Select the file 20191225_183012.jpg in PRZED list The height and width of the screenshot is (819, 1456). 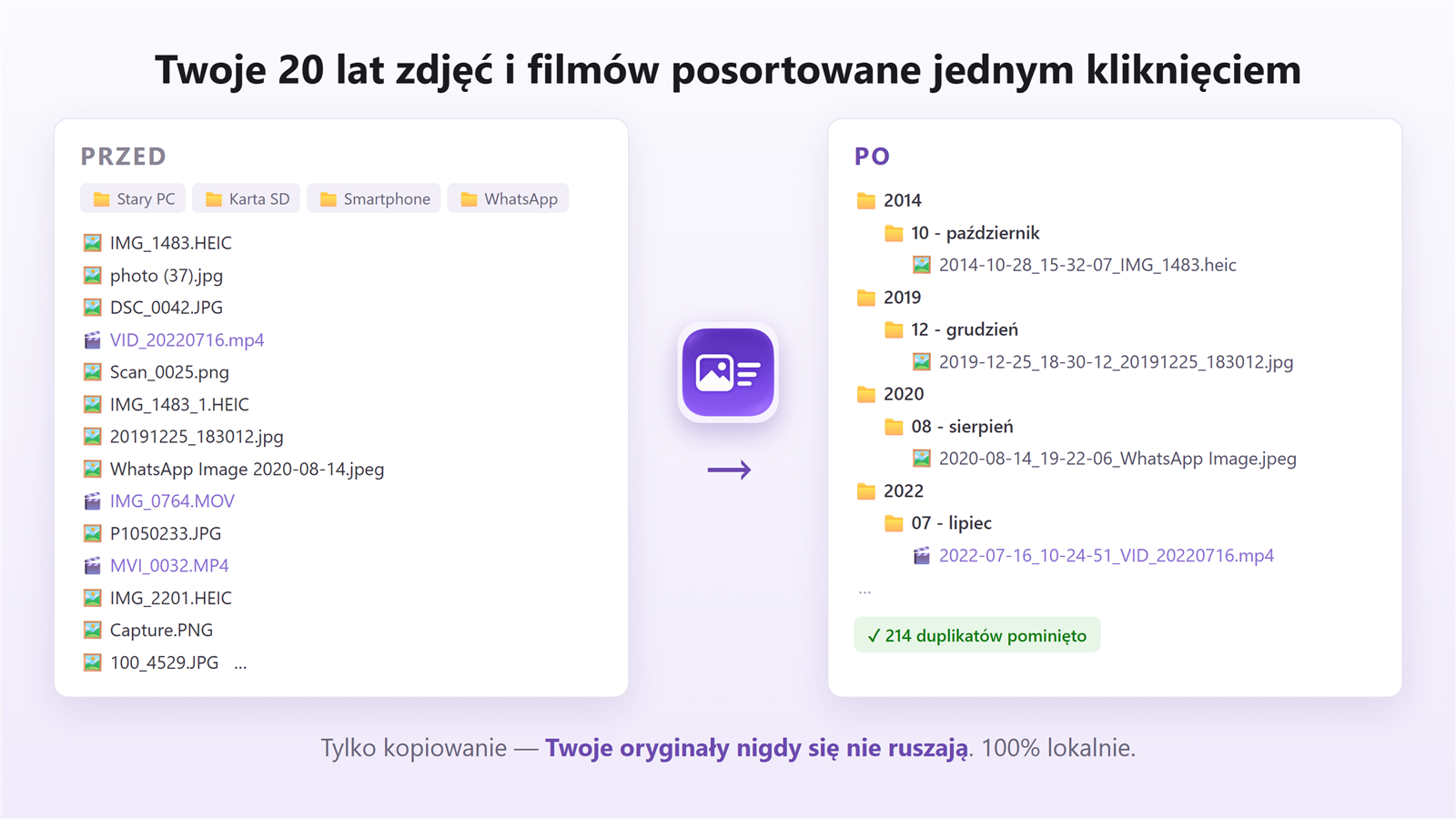[x=197, y=437]
